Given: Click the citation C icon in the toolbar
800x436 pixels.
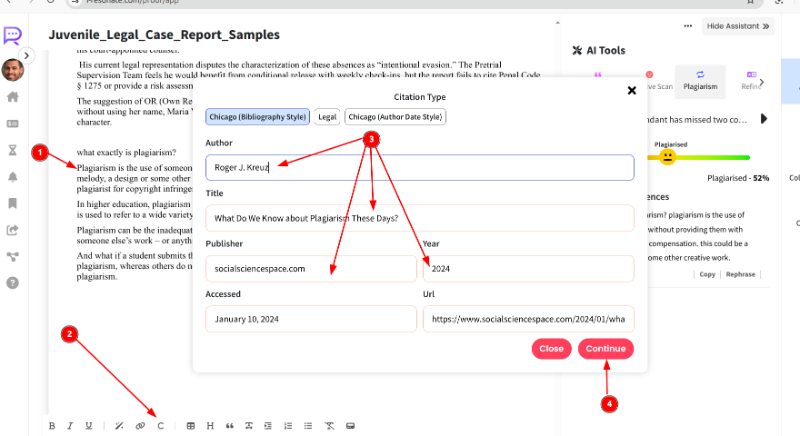Looking at the screenshot, I should click(x=161, y=426).
